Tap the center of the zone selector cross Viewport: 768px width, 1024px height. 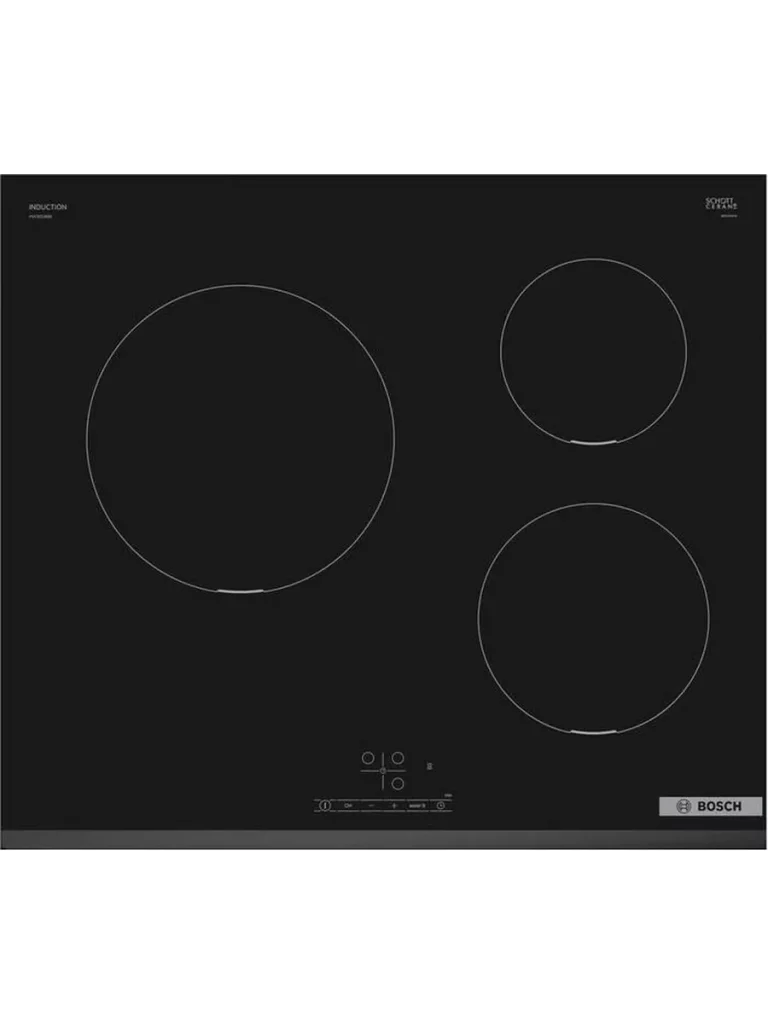click(382, 771)
